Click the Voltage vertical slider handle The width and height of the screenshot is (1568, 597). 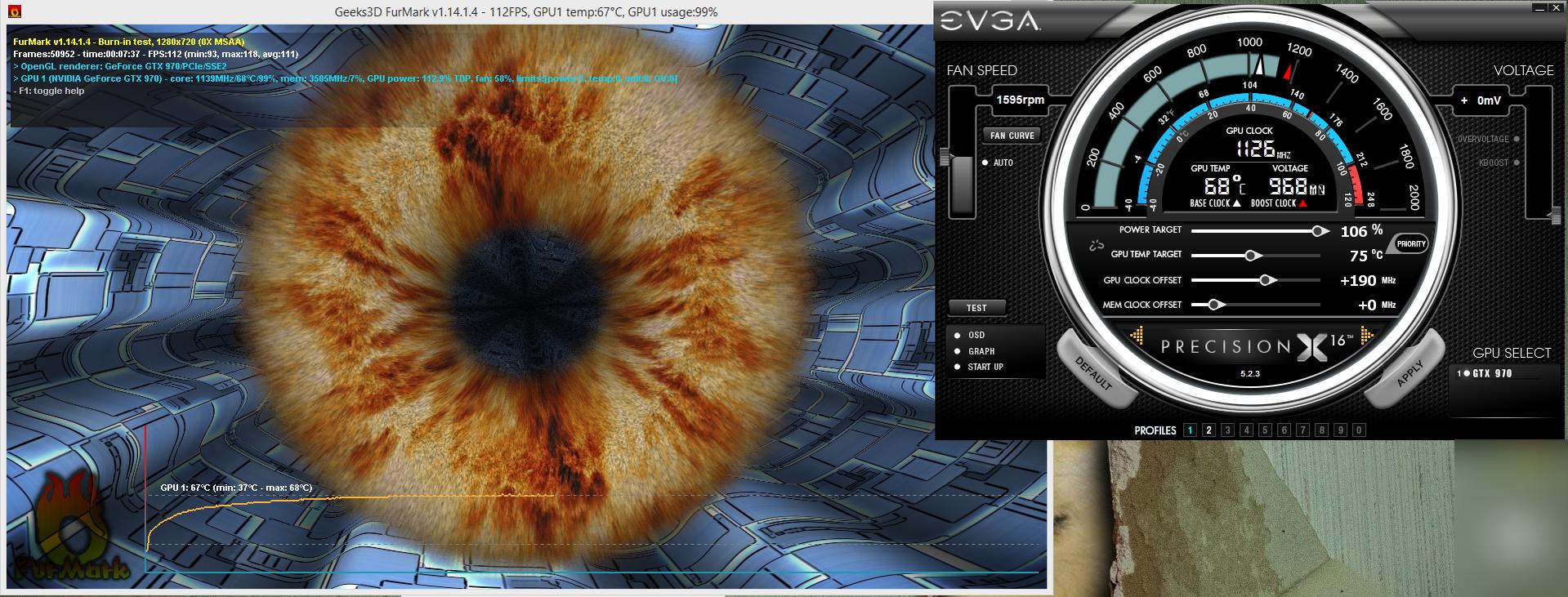click(x=1556, y=215)
